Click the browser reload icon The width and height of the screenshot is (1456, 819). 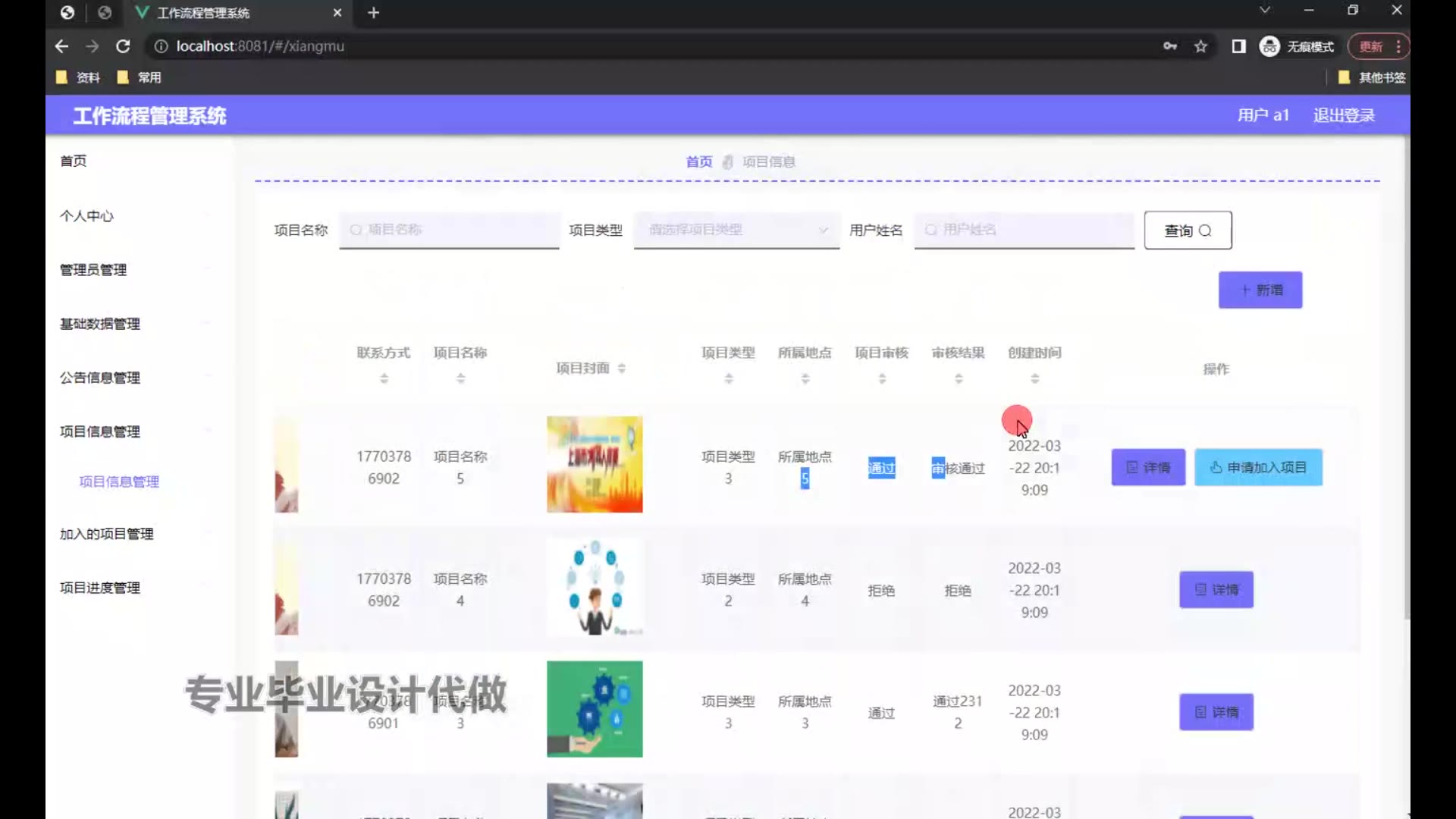[x=123, y=46]
